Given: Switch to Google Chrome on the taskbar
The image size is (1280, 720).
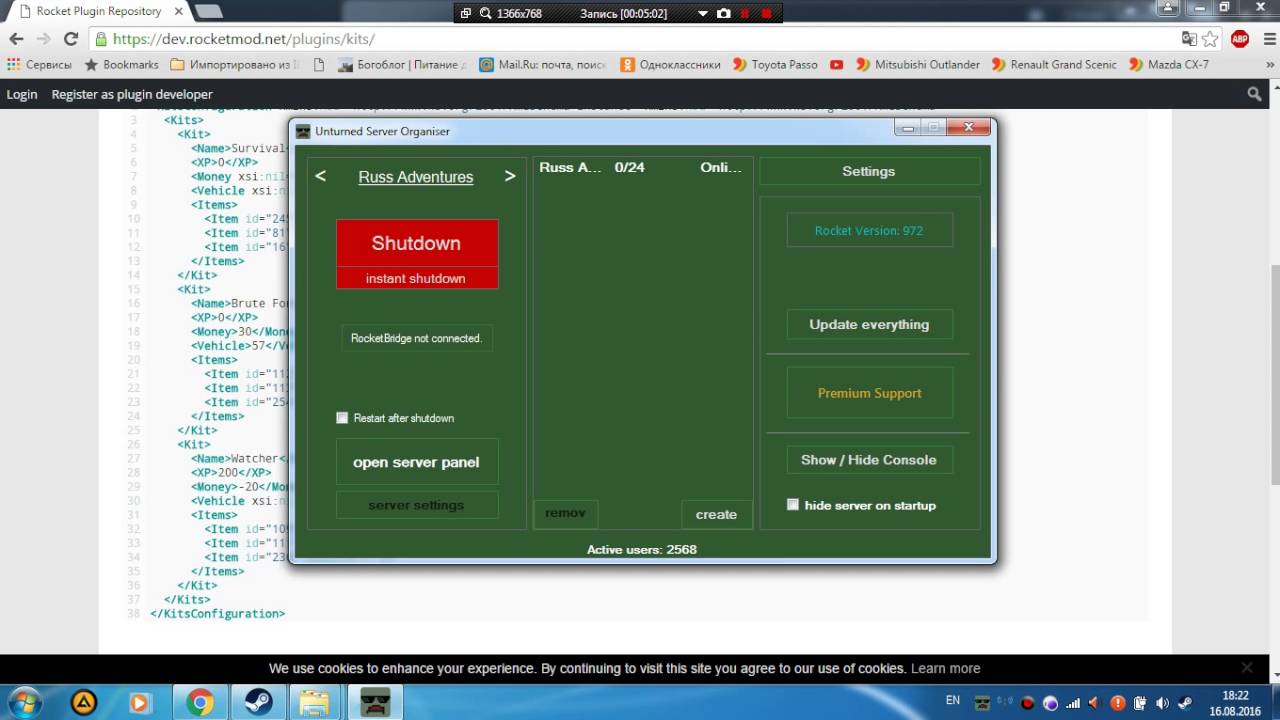Looking at the screenshot, I should click(199, 702).
